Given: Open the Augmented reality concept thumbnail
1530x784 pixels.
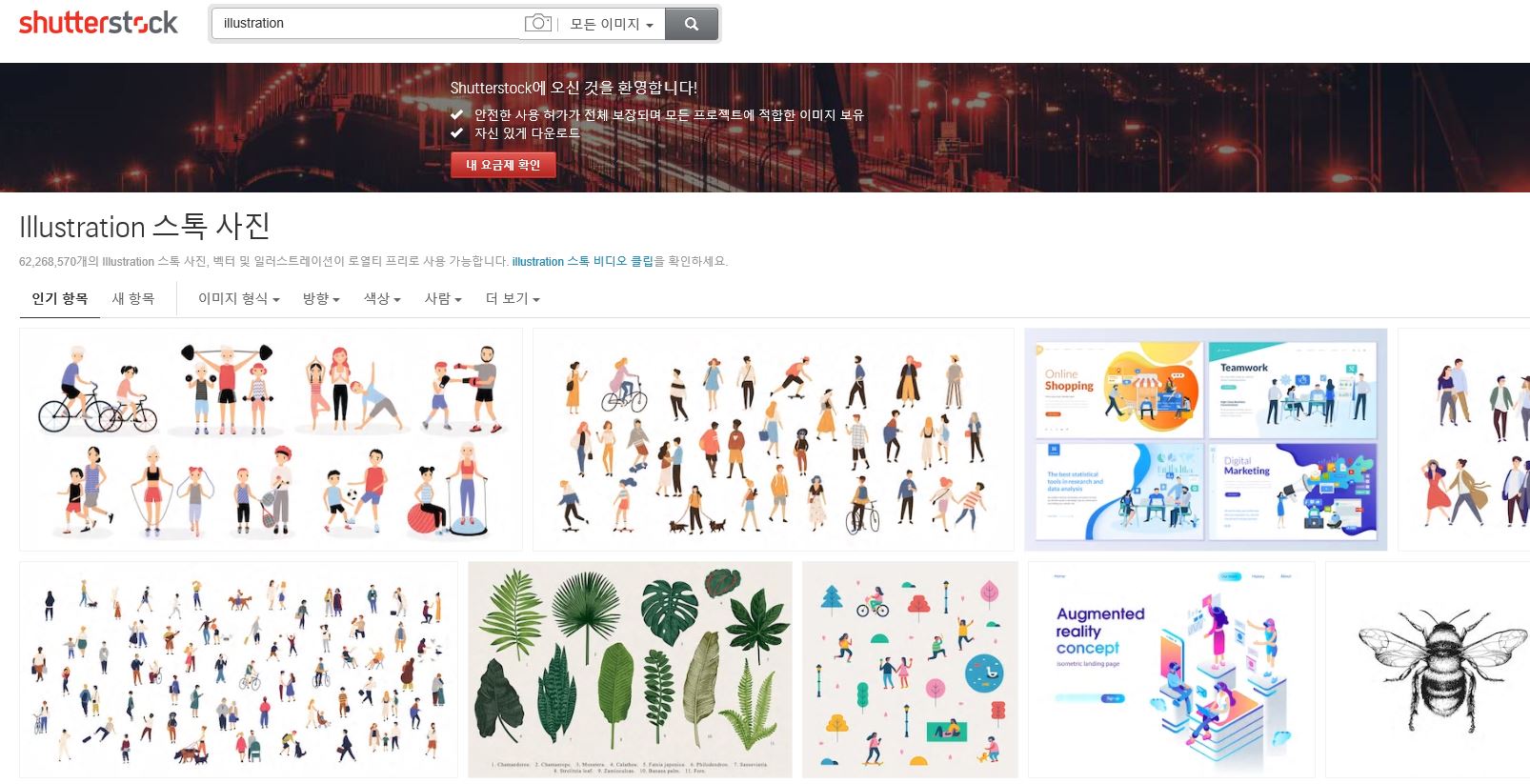Looking at the screenshot, I should [x=1172, y=670].
